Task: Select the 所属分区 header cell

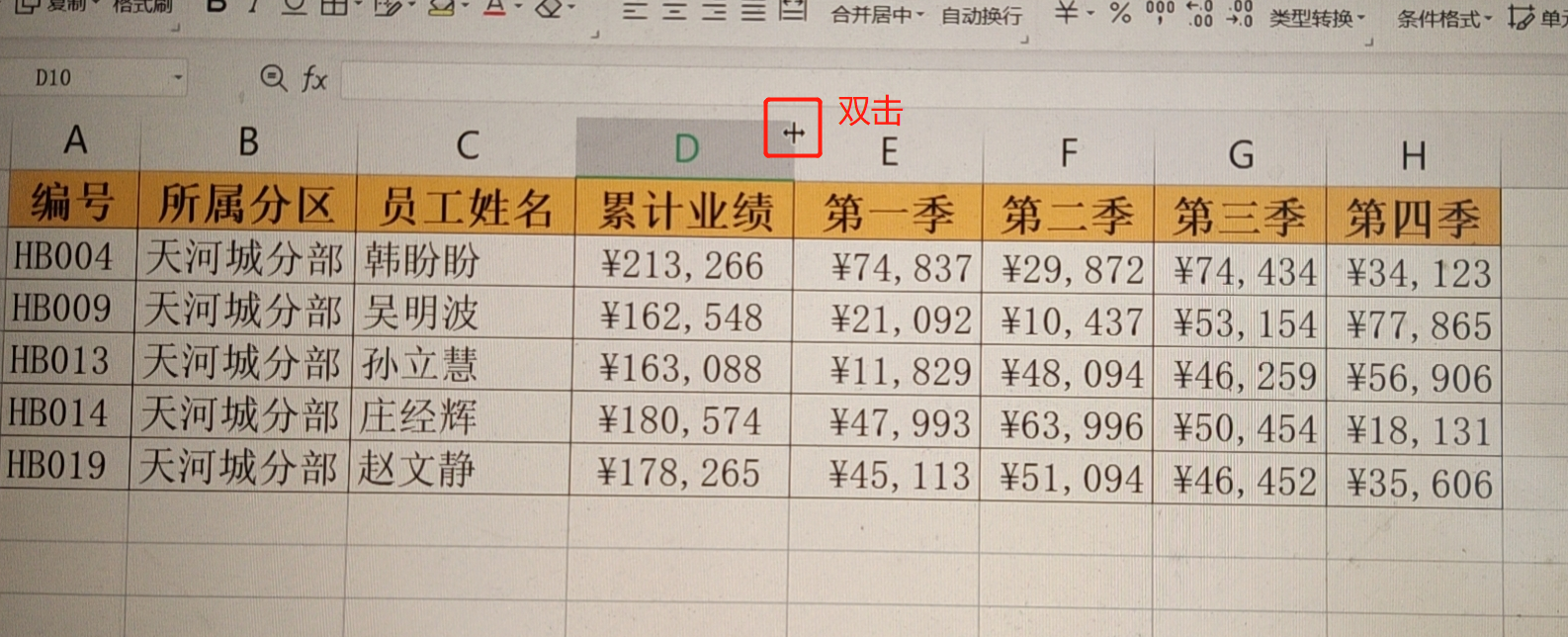Action: tap(247, 205)
